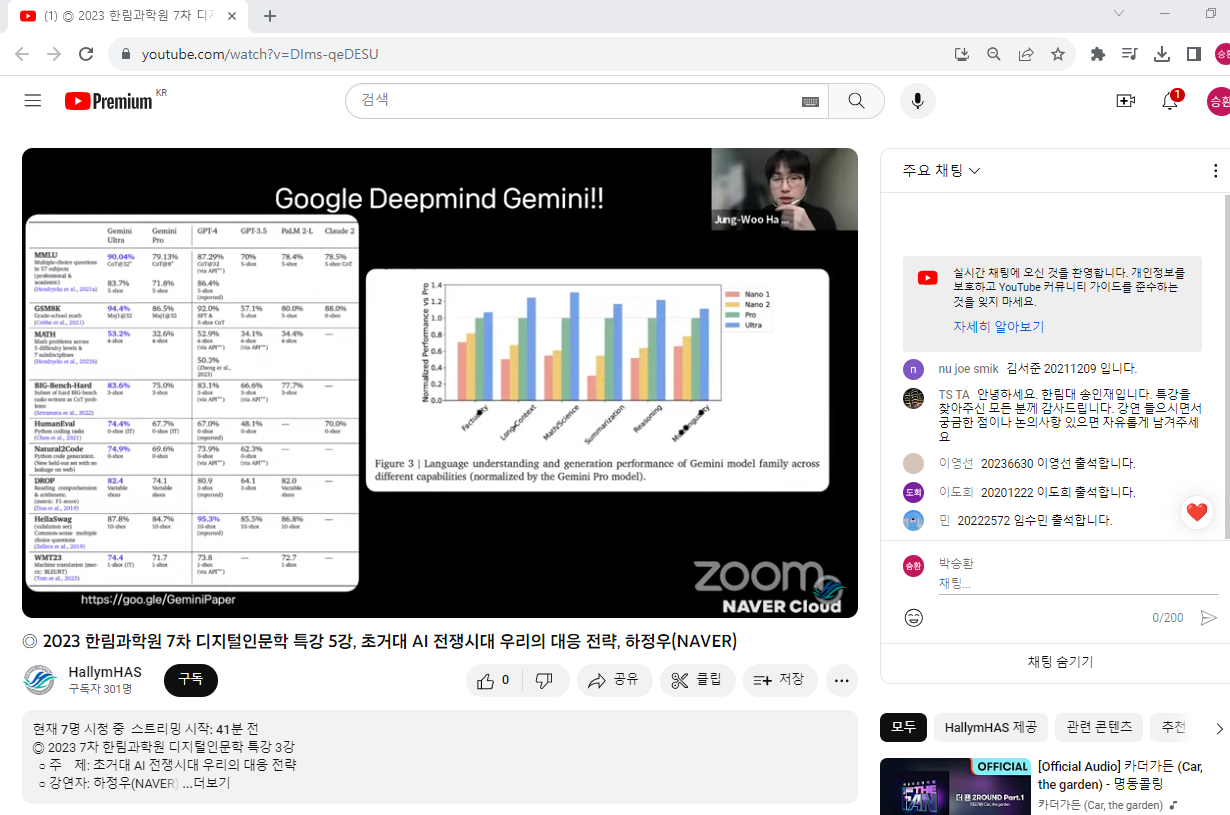Open the browser extensions puzzle menu

click(1098, 54)
